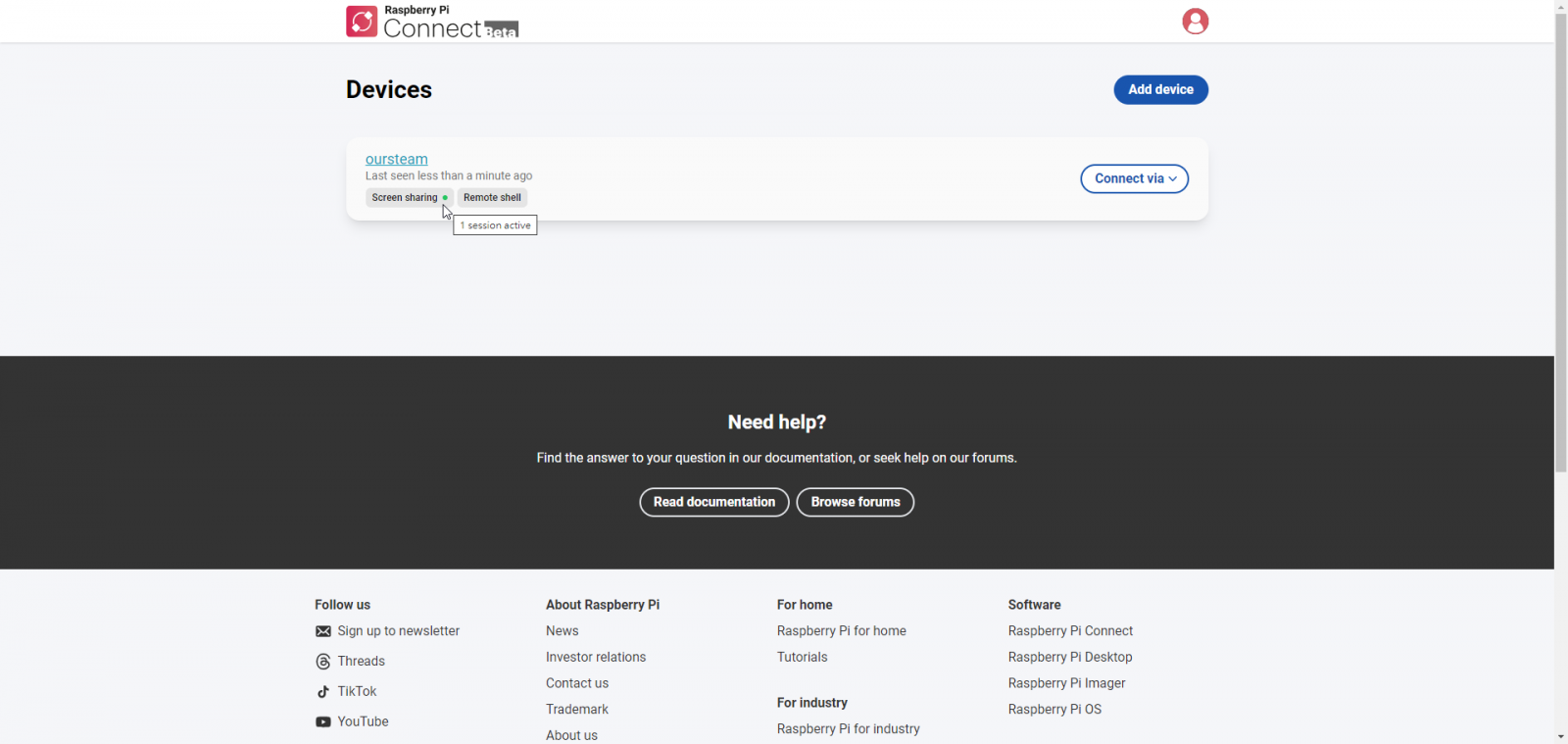1568x744 pixels.
Task: Open the Raspberry Pi Imager link
Action: point(1067,683)
